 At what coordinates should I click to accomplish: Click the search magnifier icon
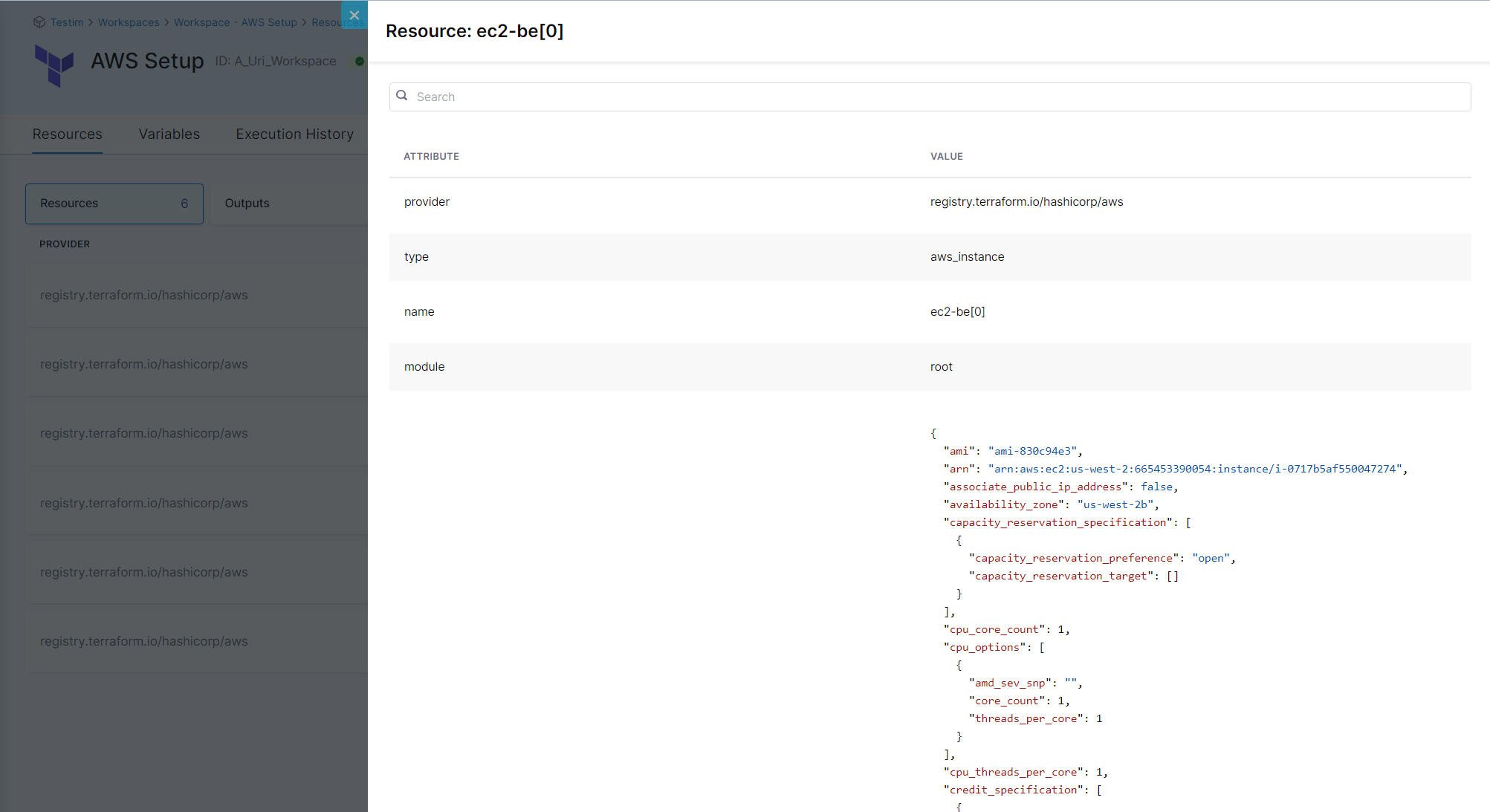coord(402,96)
